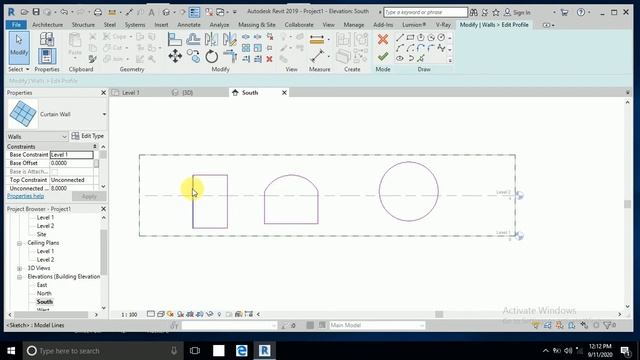Viewport: 640px width, 360px height.
Task: Expand the Draw gallery with the bottom arrow
Action: pos(450,60)
